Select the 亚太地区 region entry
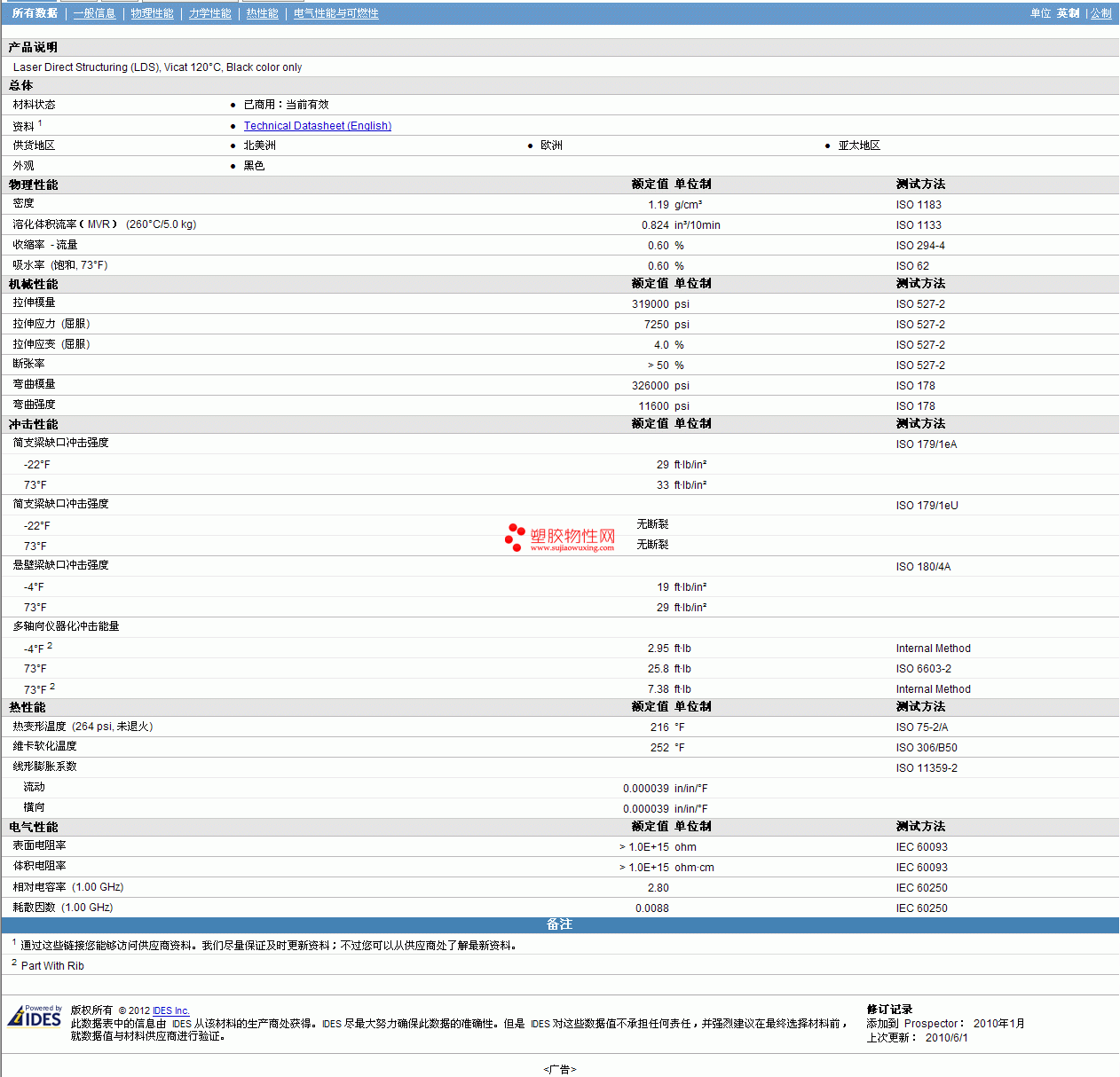 pyautogui.click(x=859, y=145)
